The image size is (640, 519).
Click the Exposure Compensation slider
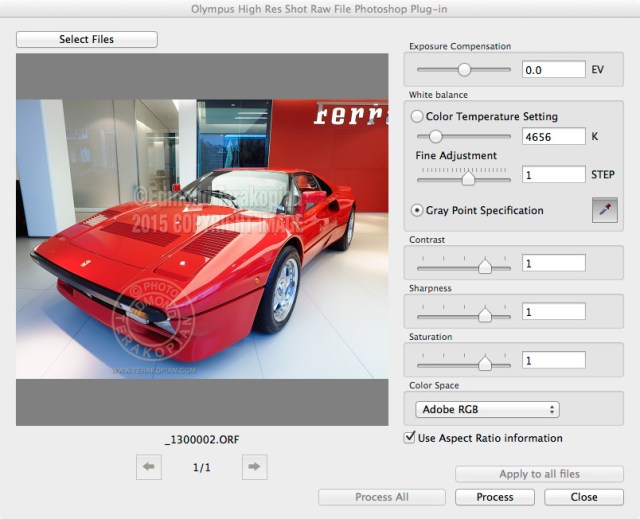(x=464, y=70)
